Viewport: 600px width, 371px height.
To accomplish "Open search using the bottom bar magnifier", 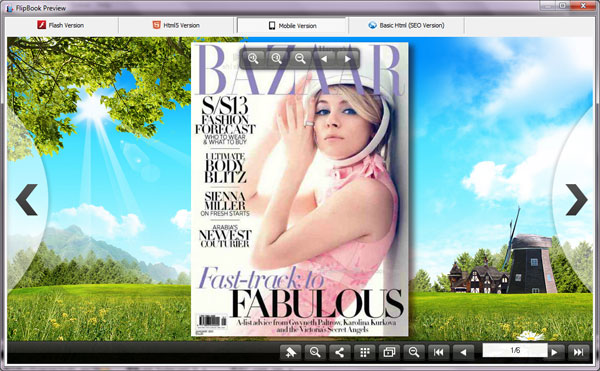I will tap(315, 352).
